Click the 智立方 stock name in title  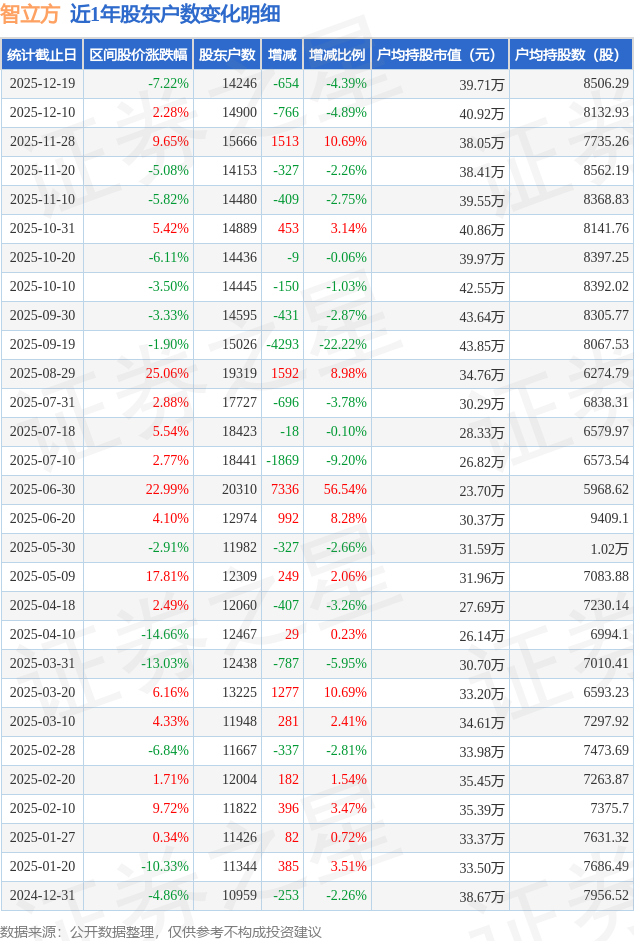pos(31,14)
